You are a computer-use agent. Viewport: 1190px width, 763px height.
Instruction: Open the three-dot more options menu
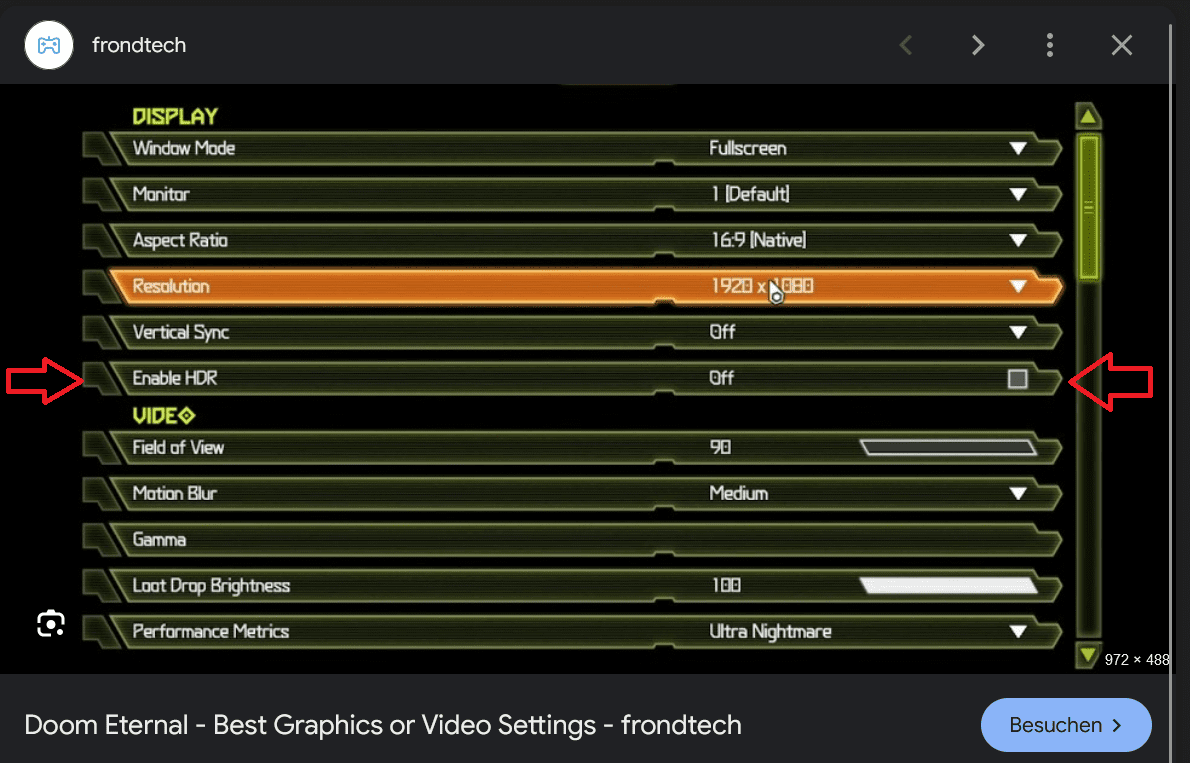(x=1050, y=45)
